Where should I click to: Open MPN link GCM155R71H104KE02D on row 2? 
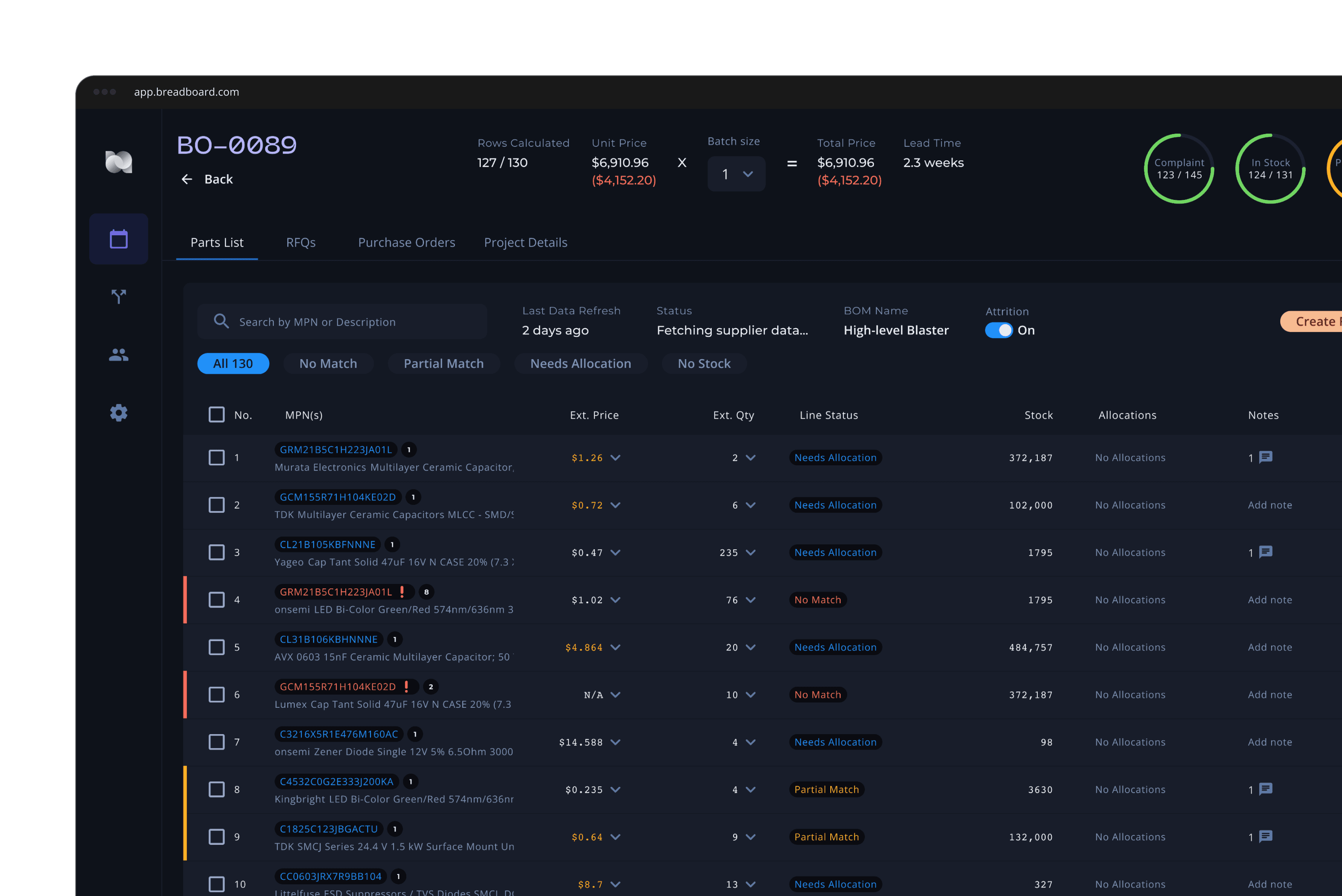click(338, 497)
